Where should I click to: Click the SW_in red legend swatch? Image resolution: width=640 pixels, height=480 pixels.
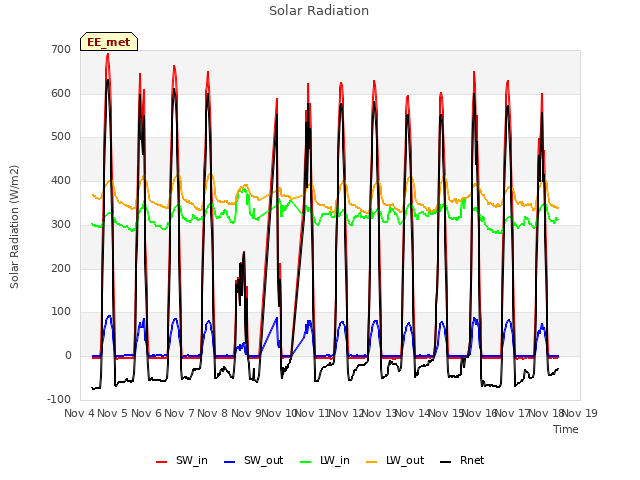162,462
